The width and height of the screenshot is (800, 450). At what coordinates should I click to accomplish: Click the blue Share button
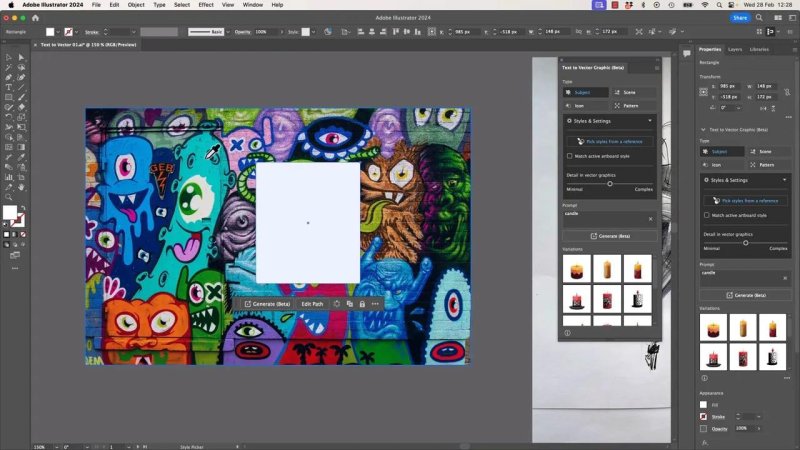(x=740, y=18)
